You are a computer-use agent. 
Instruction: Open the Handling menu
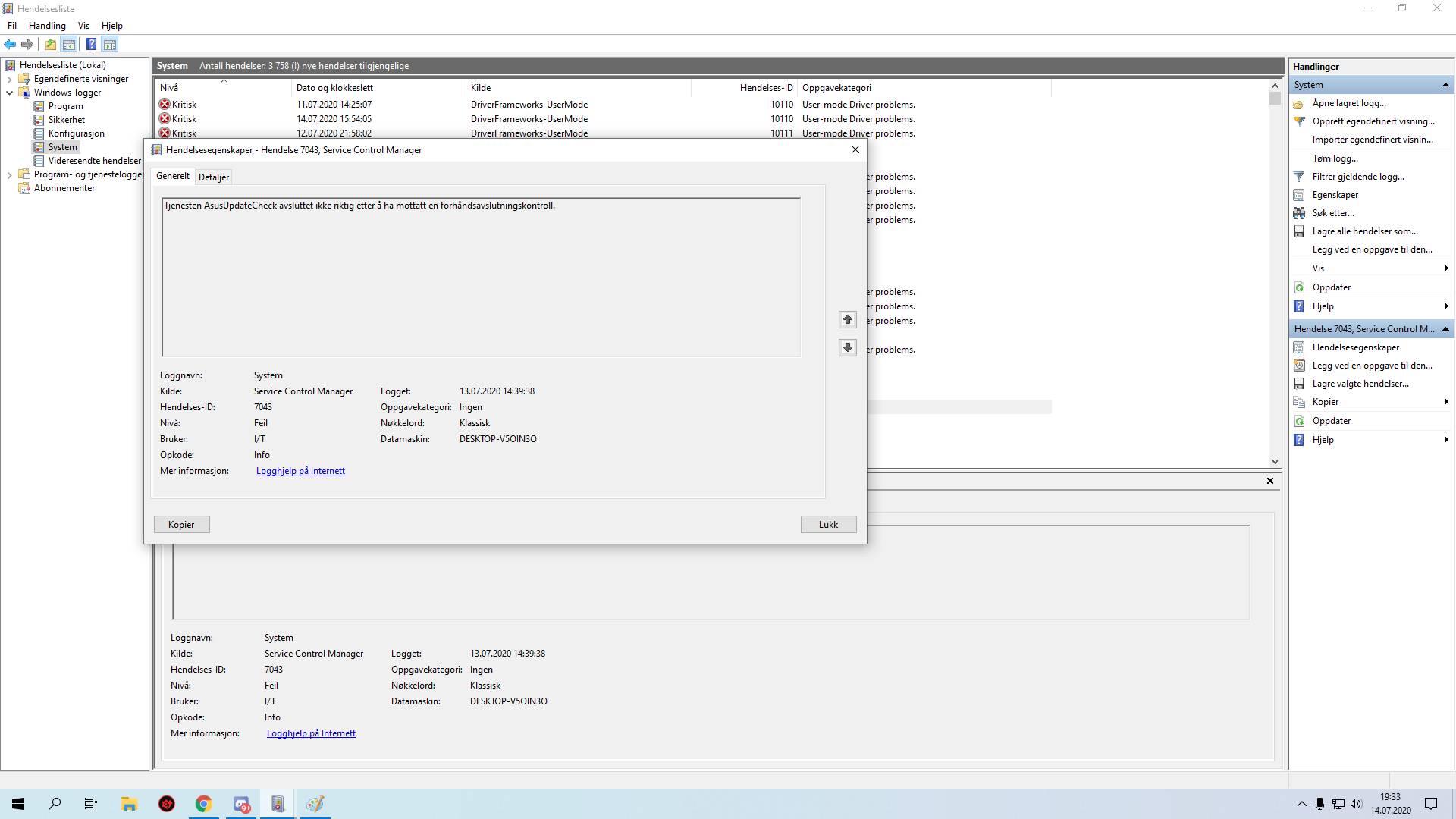click(x=47, y=26)
